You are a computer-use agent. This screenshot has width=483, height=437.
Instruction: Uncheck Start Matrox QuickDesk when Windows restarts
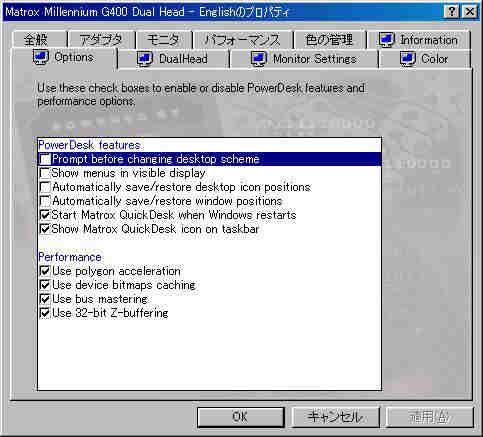pyautogui.click(x=45, y=215)
